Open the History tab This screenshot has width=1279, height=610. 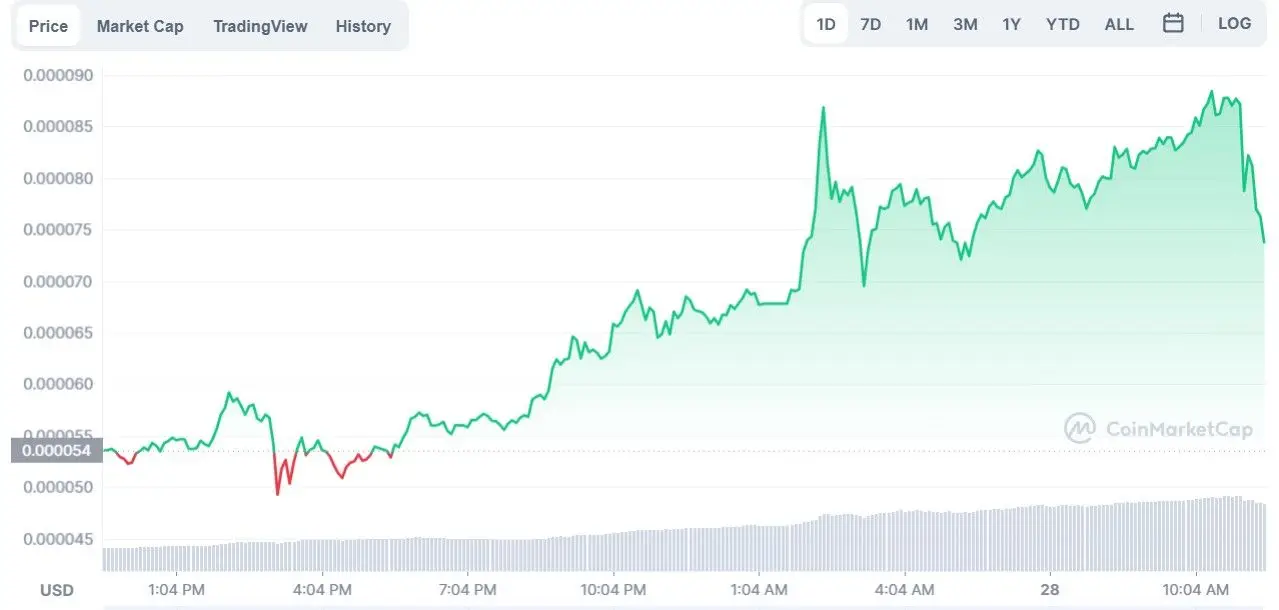pyautogui.click(x=363, y=26)
